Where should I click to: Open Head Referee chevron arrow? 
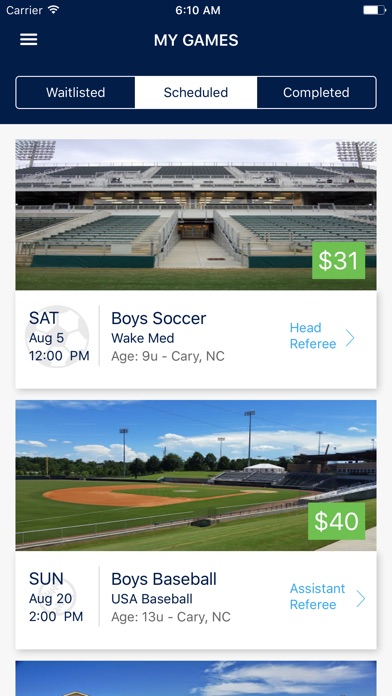350,338
